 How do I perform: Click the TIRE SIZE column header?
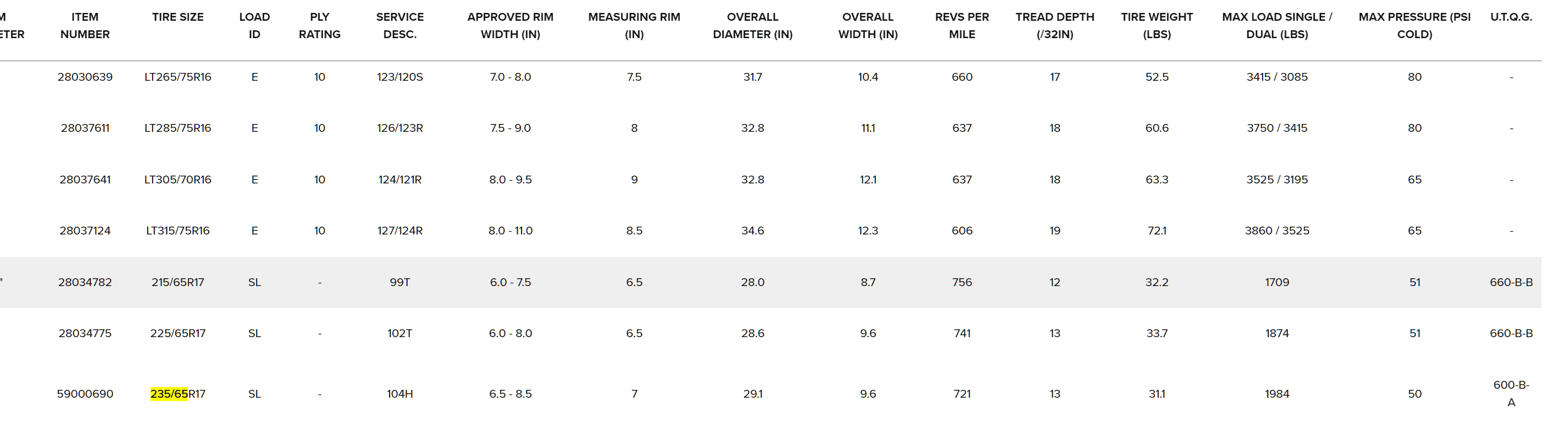coord(178,17)
